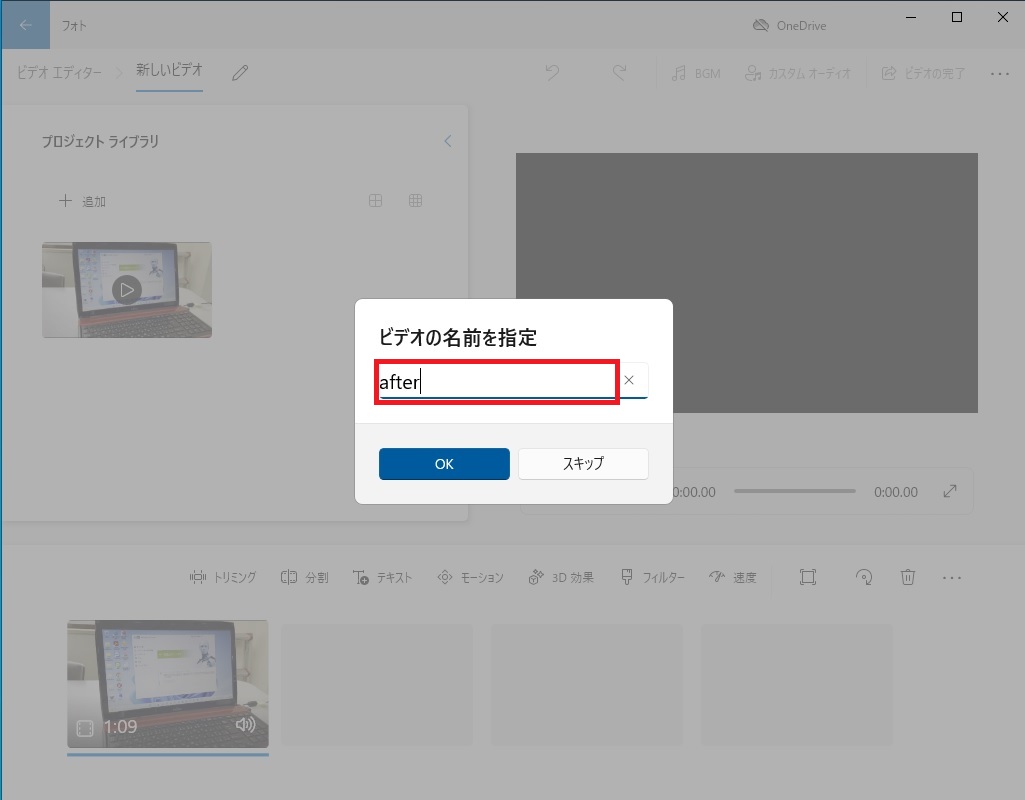This screenshot has height=800, width=1025.
Task: Open the top-right more options menu
Action: pos(999,72)
